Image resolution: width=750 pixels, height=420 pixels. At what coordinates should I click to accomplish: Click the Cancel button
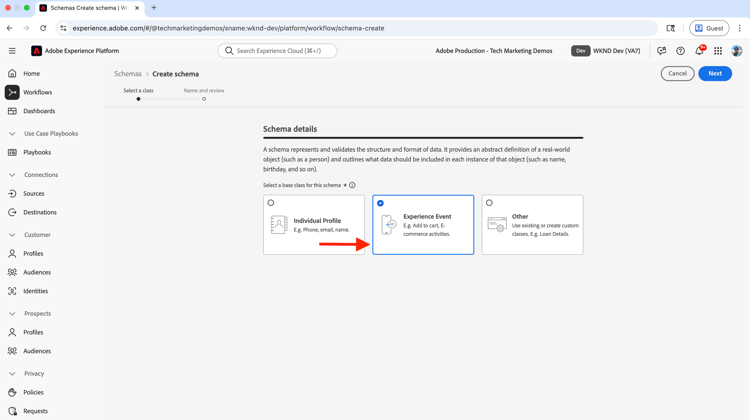click(x=677, y=73)
